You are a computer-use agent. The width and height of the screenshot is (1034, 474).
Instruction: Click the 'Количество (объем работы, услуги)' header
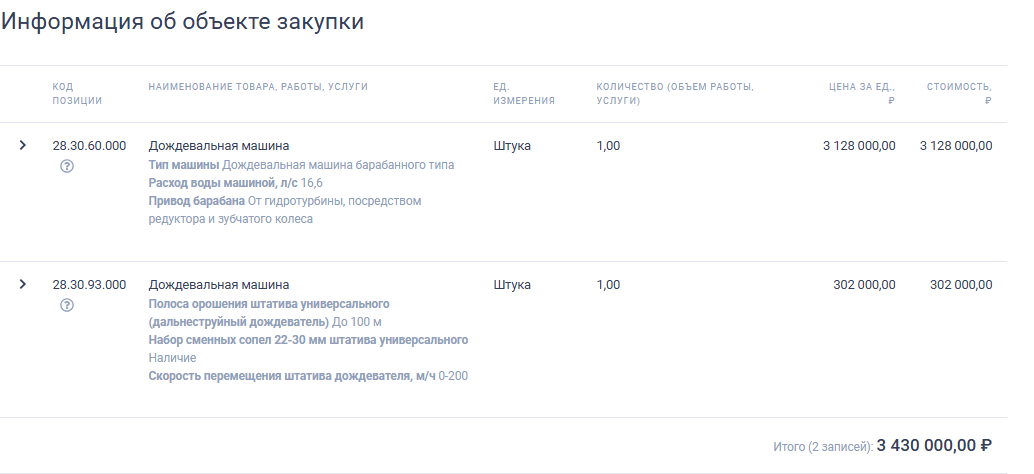click(675, 94)
